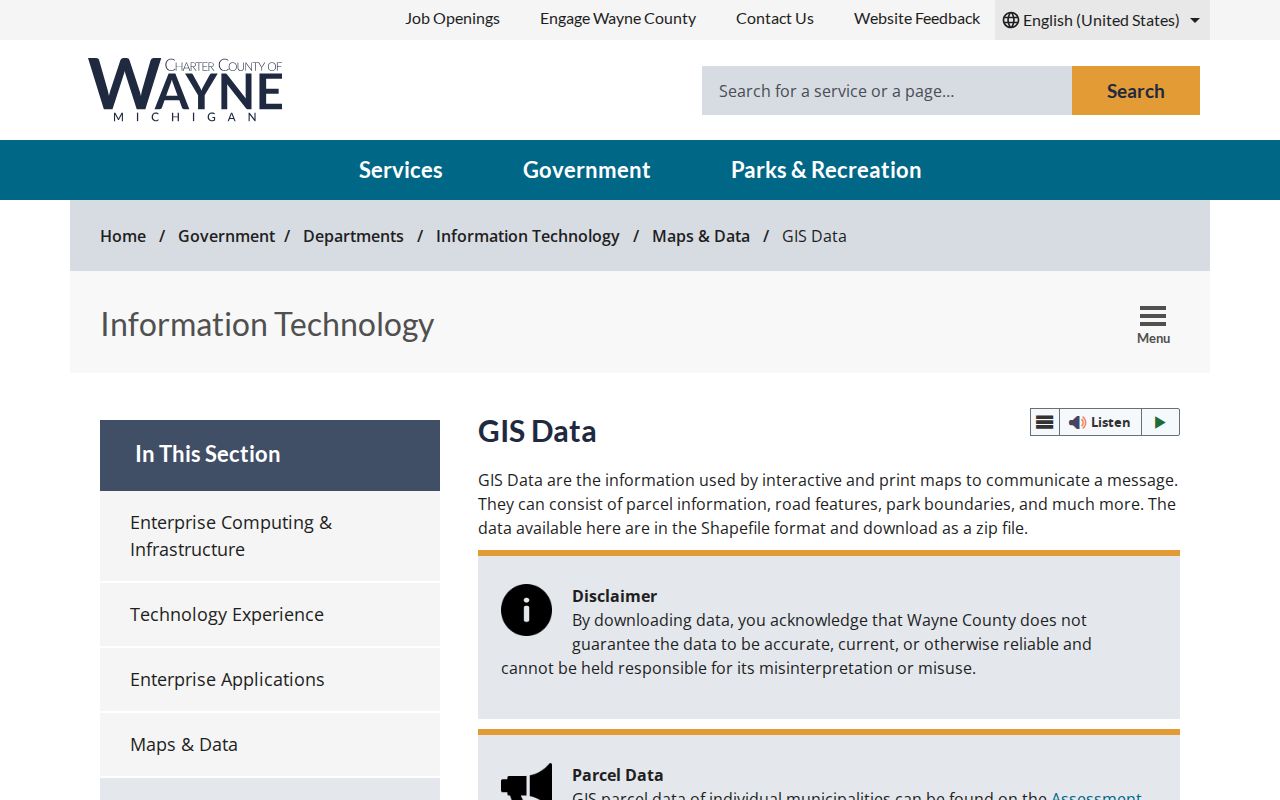Click the Disclaimer info circle icon
The height and width of the screenshot is (800, 1280).
[x=526, y=610]
